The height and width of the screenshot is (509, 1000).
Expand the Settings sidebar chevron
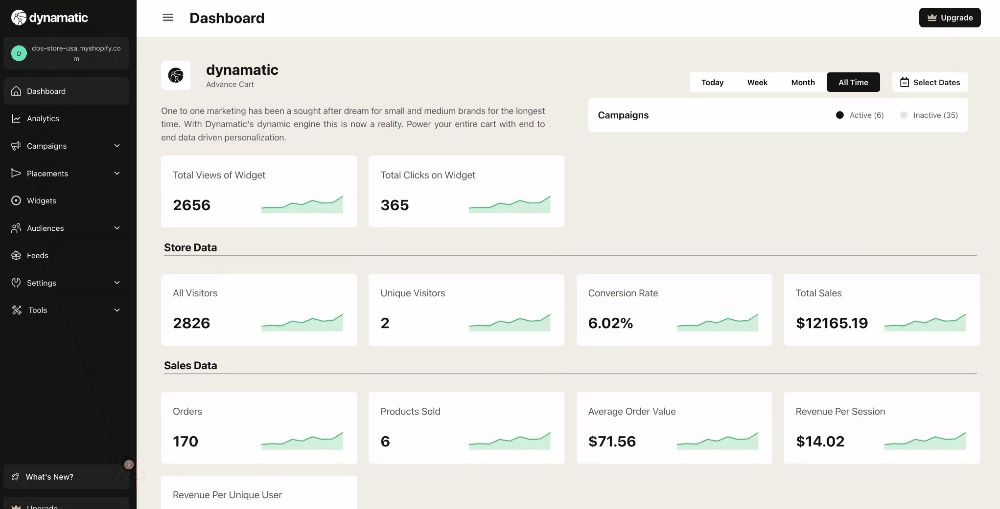coord(117,283)
